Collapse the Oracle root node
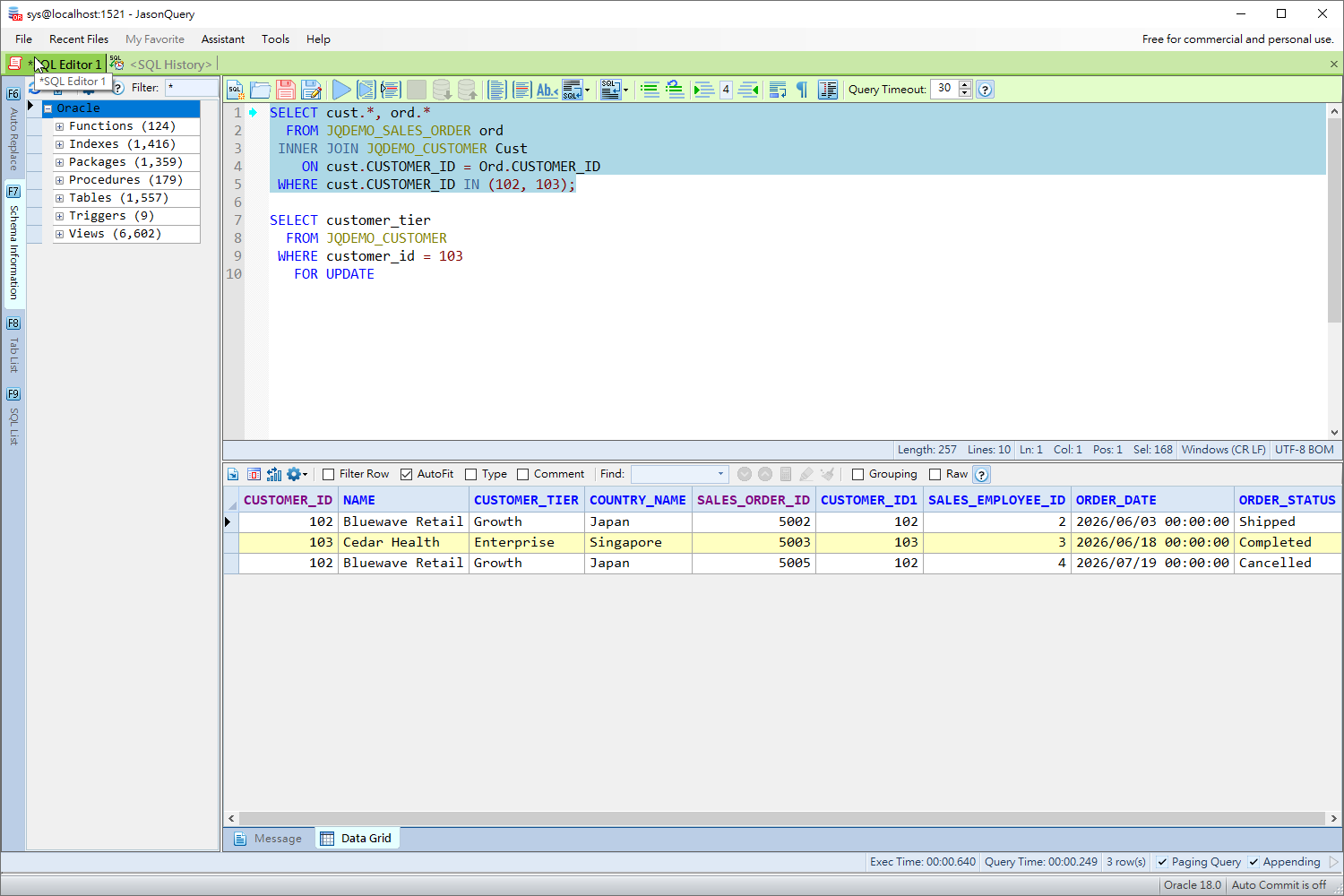The image size is (1344, 896). [48, 108]
